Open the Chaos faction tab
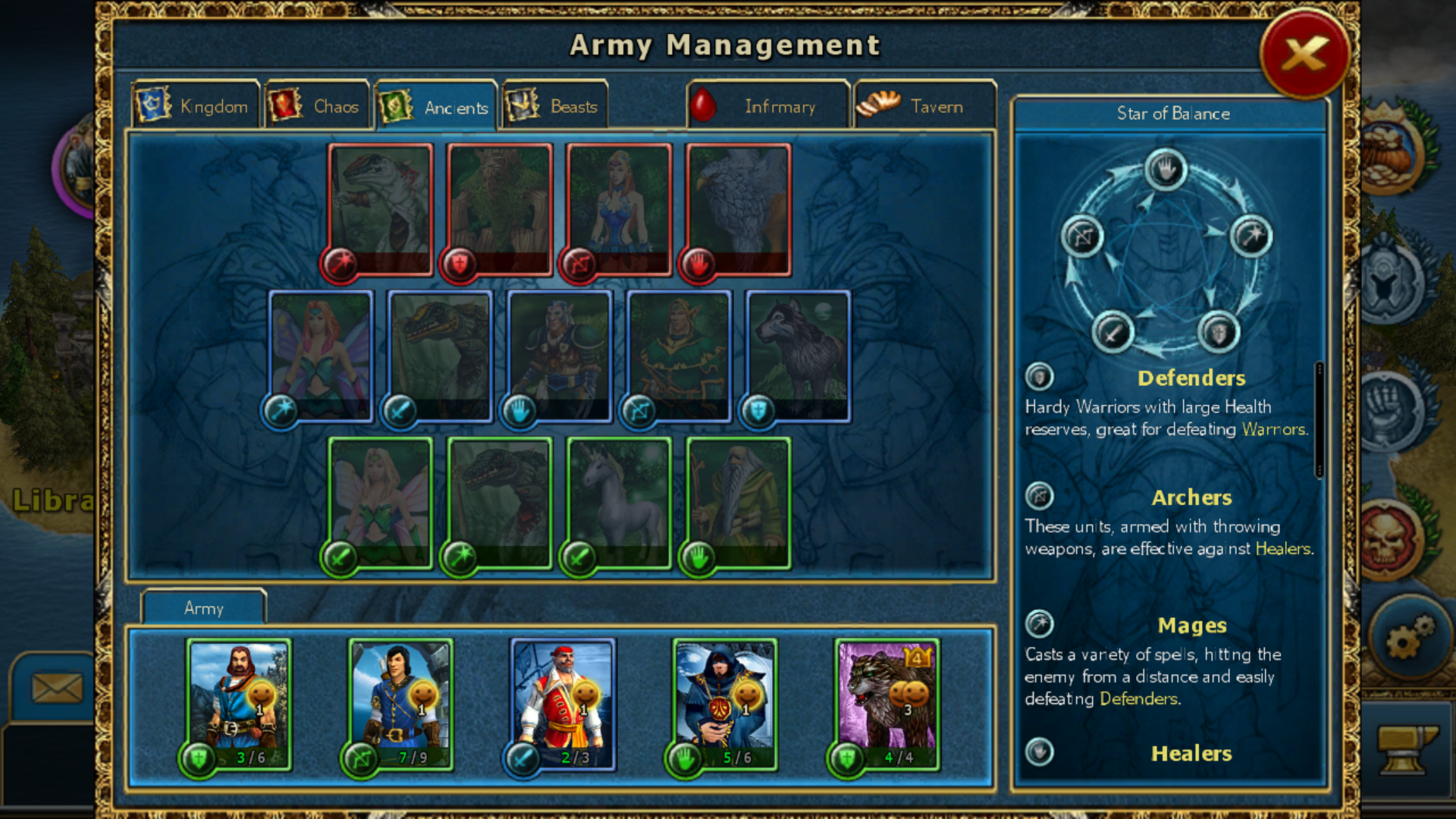The image size is (1456, 819). [318, 105]
